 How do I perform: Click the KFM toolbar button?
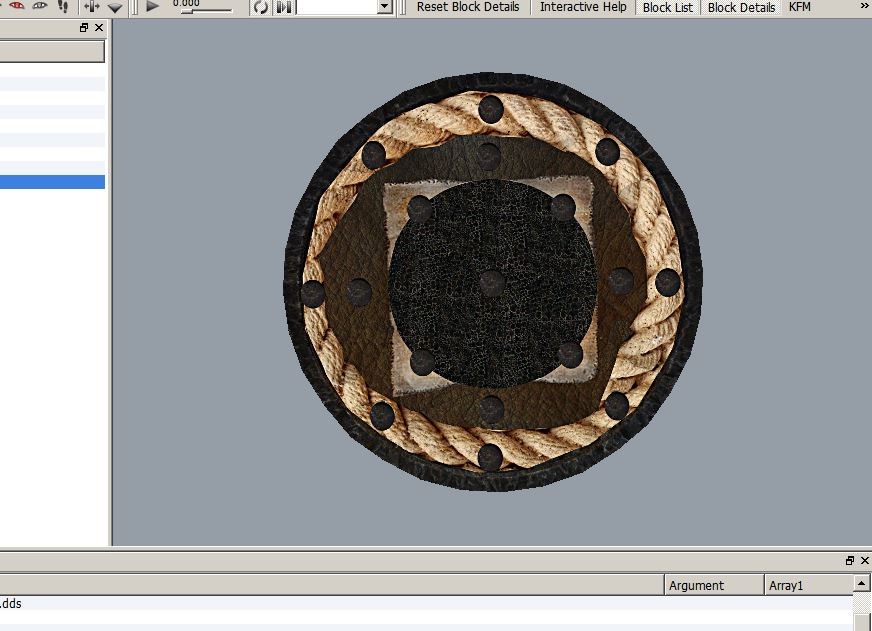(800, 7)
